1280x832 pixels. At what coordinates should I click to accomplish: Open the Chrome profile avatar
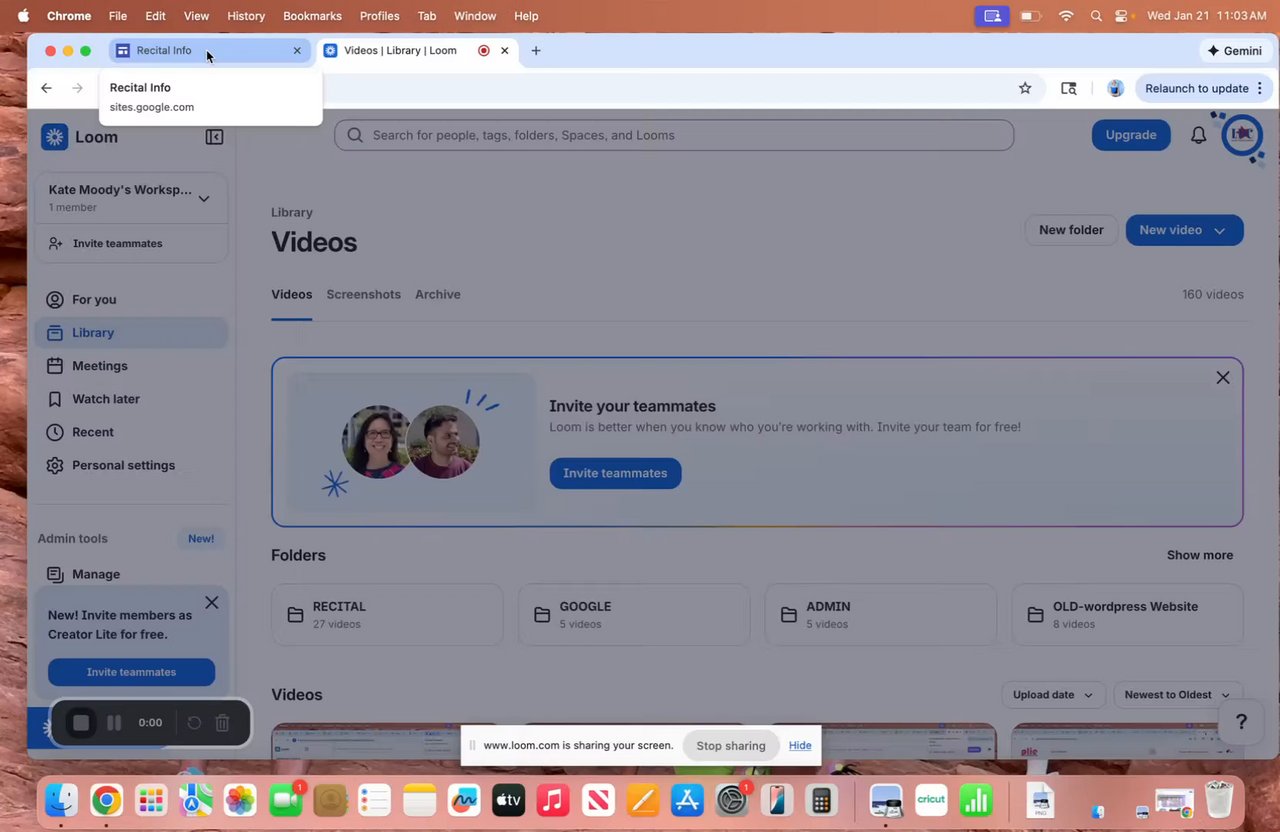tap(1115, 88)
